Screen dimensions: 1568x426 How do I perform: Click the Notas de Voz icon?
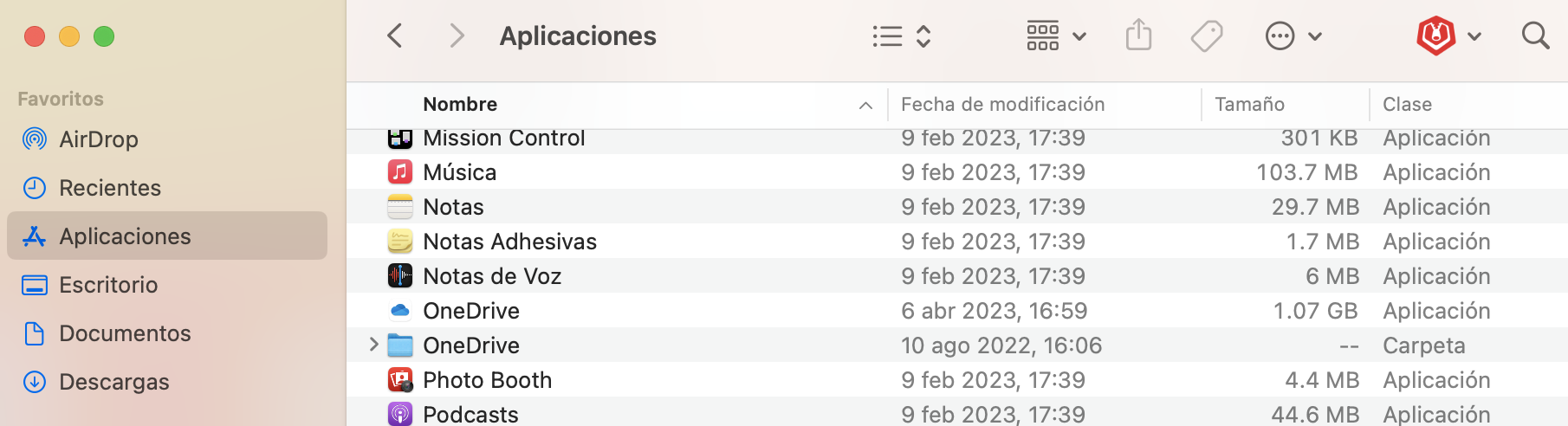click(399, 276)
